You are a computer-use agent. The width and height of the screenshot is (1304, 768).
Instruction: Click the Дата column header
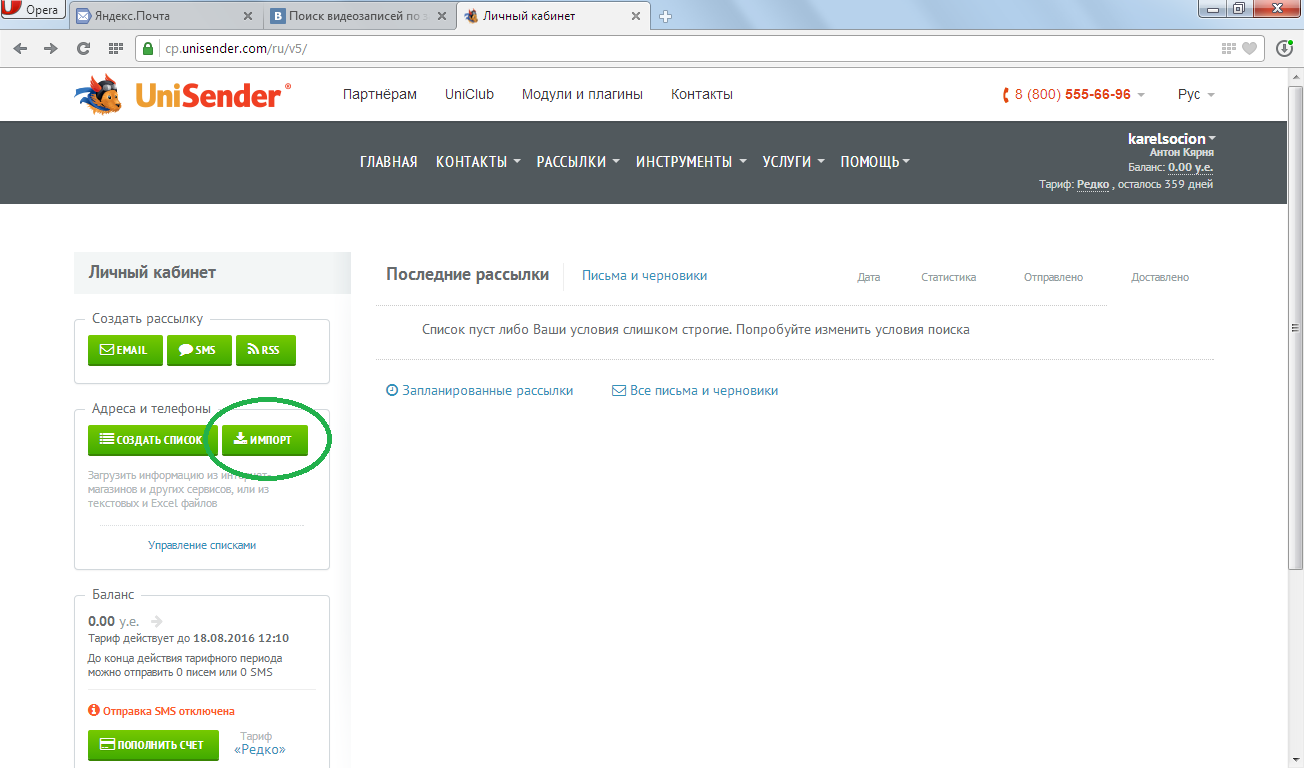869,277
